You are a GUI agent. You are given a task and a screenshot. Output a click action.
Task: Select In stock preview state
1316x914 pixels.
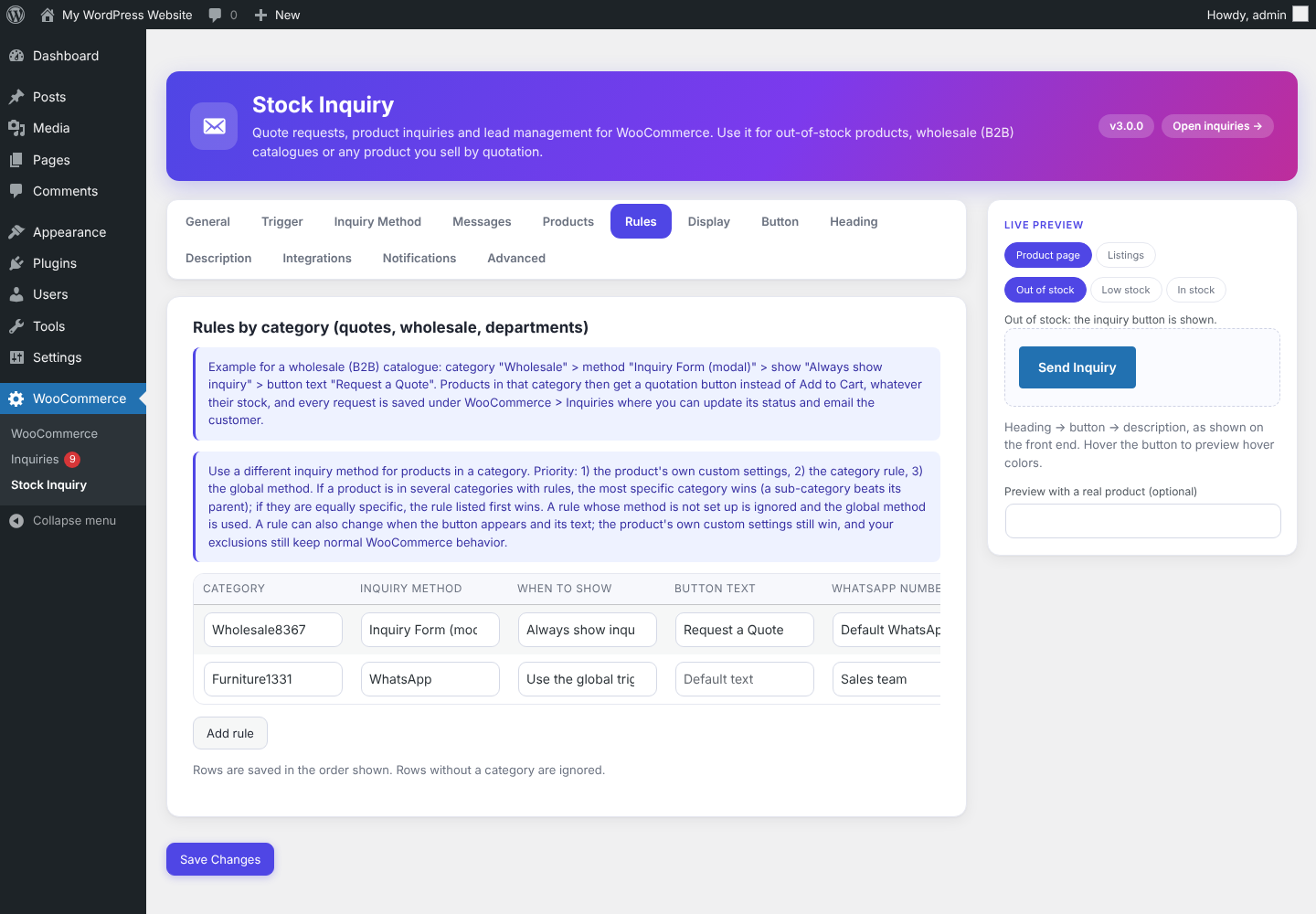click(1195, 290)
